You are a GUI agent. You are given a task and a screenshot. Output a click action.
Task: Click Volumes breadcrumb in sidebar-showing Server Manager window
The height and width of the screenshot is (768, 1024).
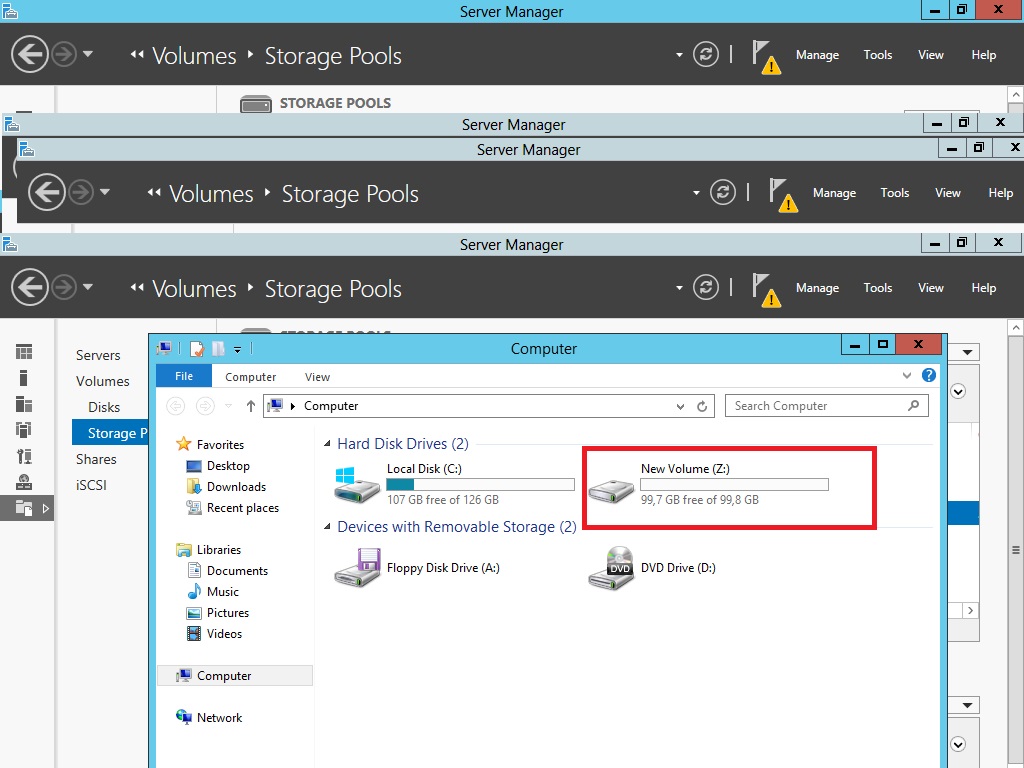pos(194,289)
